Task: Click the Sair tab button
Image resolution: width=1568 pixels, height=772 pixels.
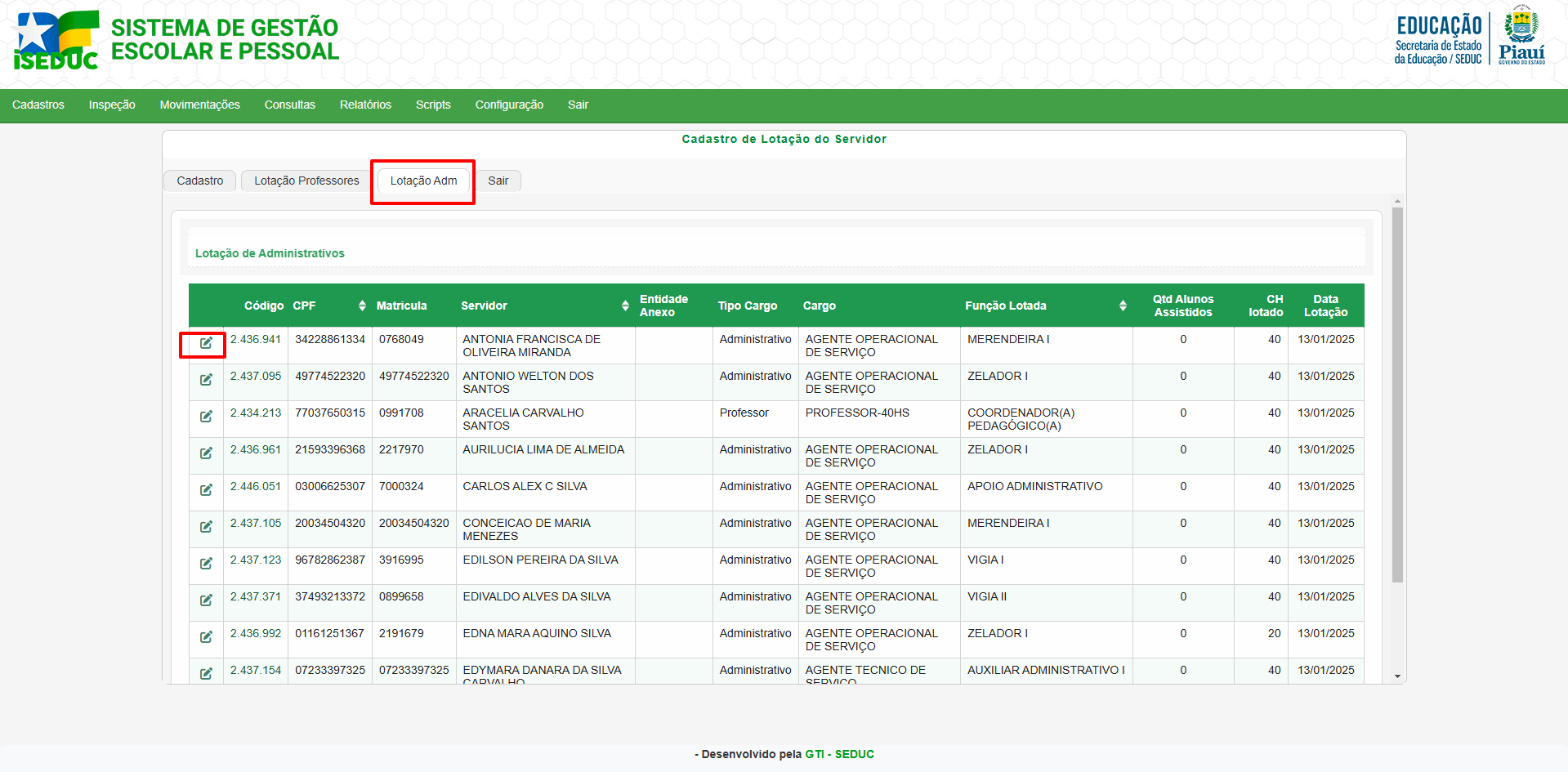Action: point(498,181)
